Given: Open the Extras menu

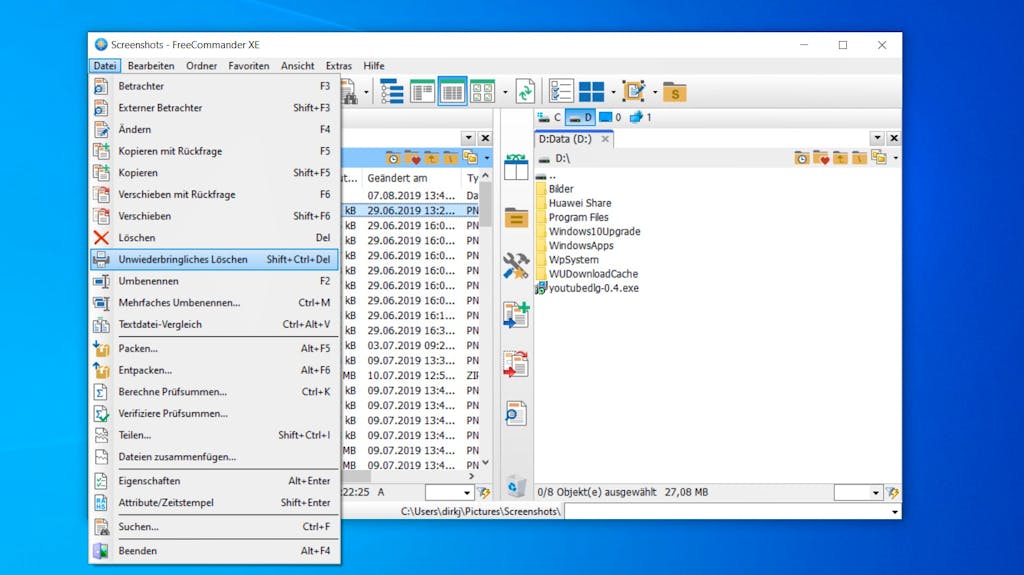Looking at the screenshot, I should [338, 66].
